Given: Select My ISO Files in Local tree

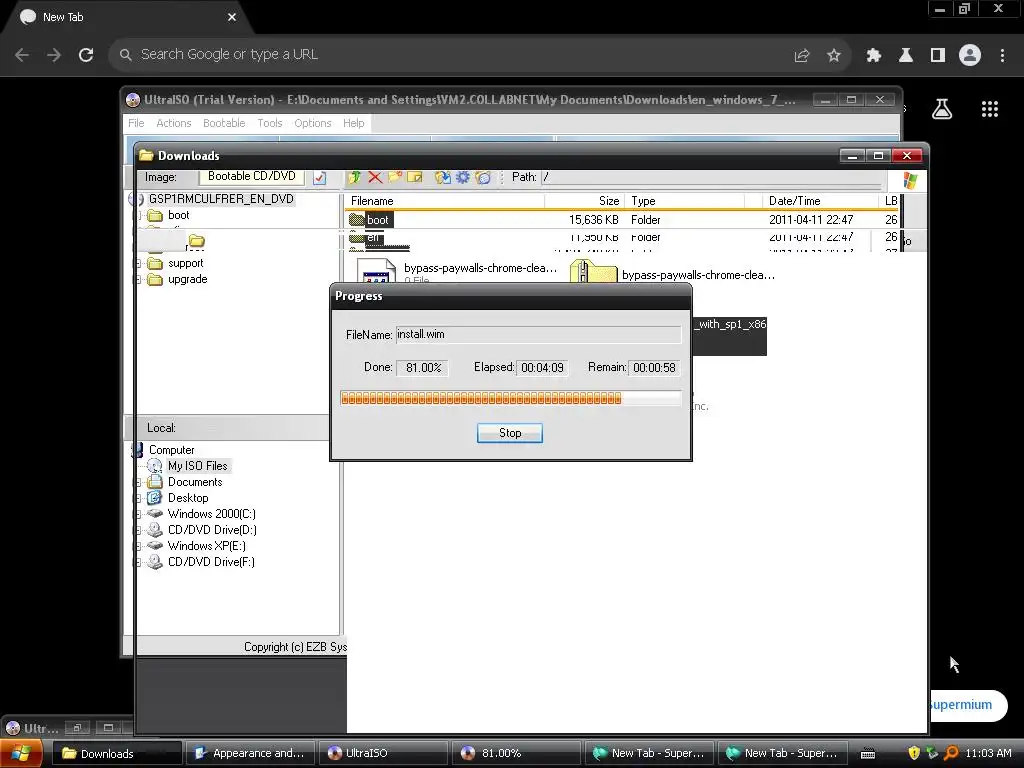Looking at the screenshot, I should 197,466.
